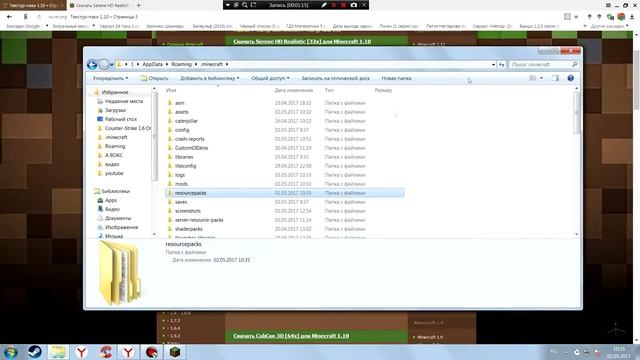Select the screenshots folder
This screenshot has width=640, height=360.
click(x=188, y=211)
